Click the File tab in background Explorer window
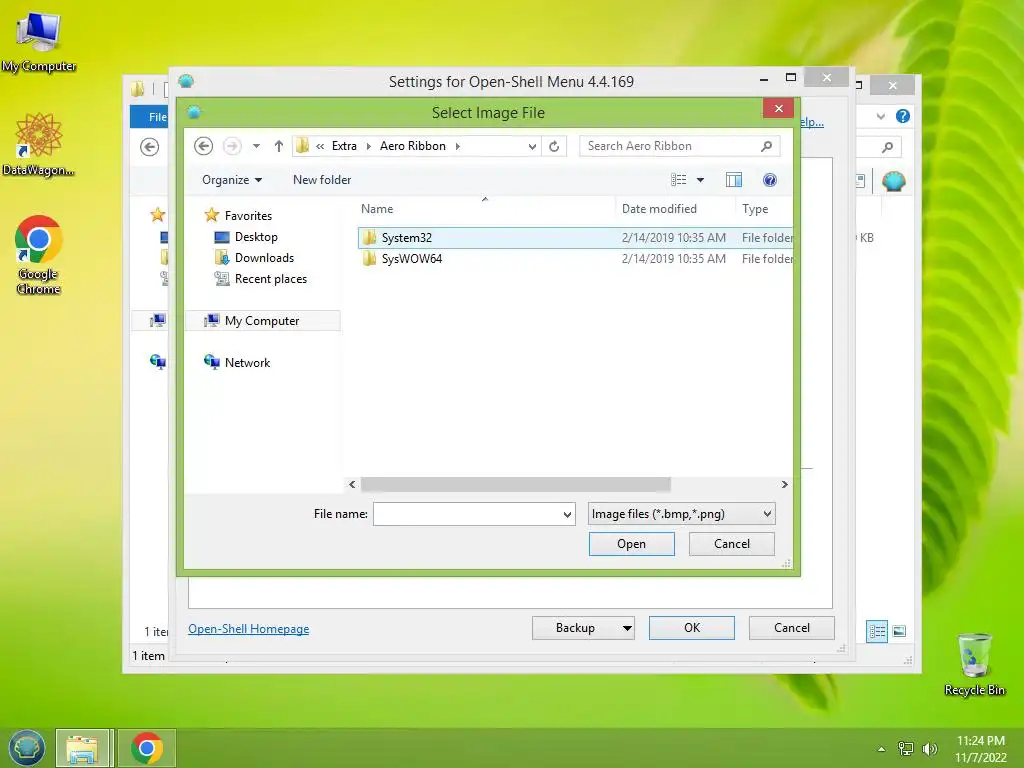Screen dimensions: 1024x768 [x=150, y=117]
